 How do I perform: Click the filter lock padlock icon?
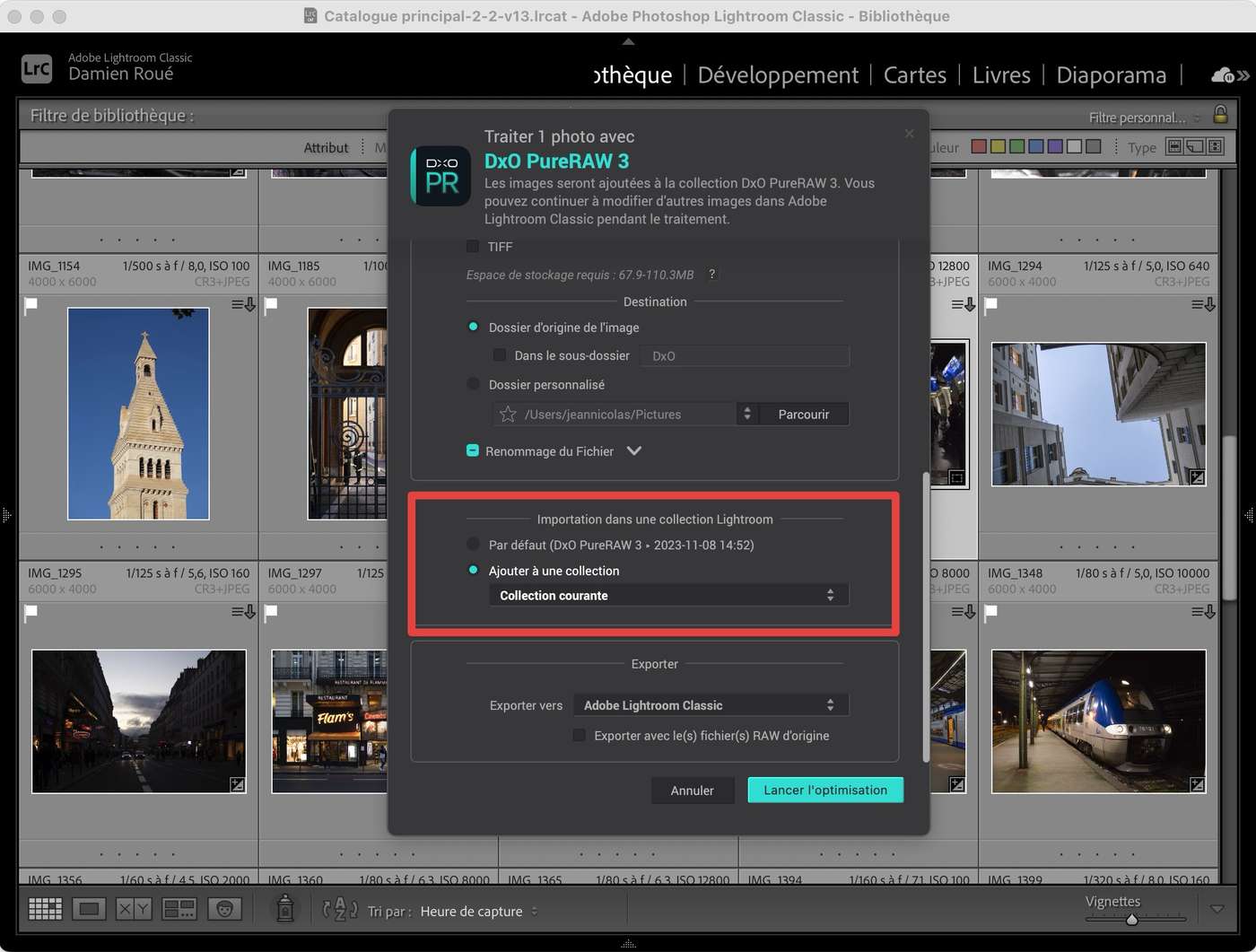[1220, 115]
